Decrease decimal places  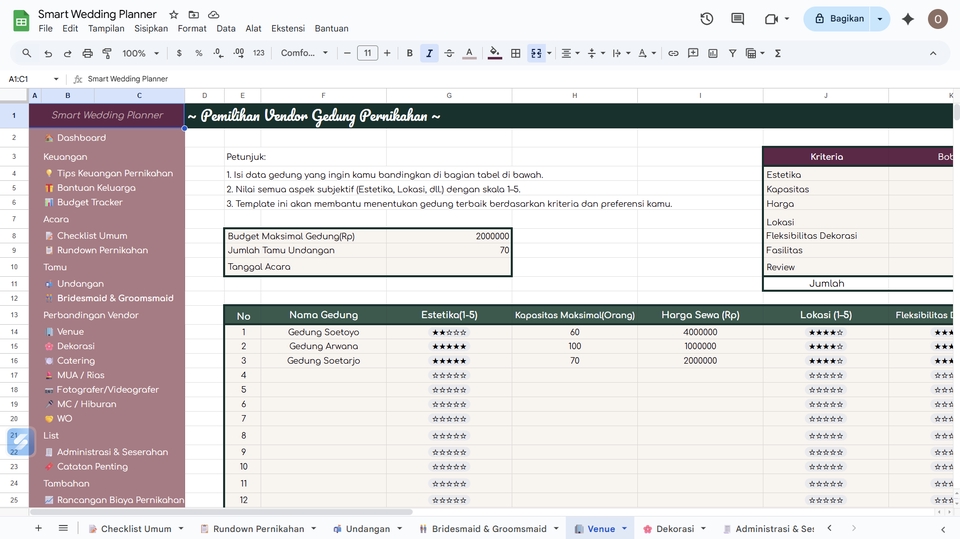point(219,53)
